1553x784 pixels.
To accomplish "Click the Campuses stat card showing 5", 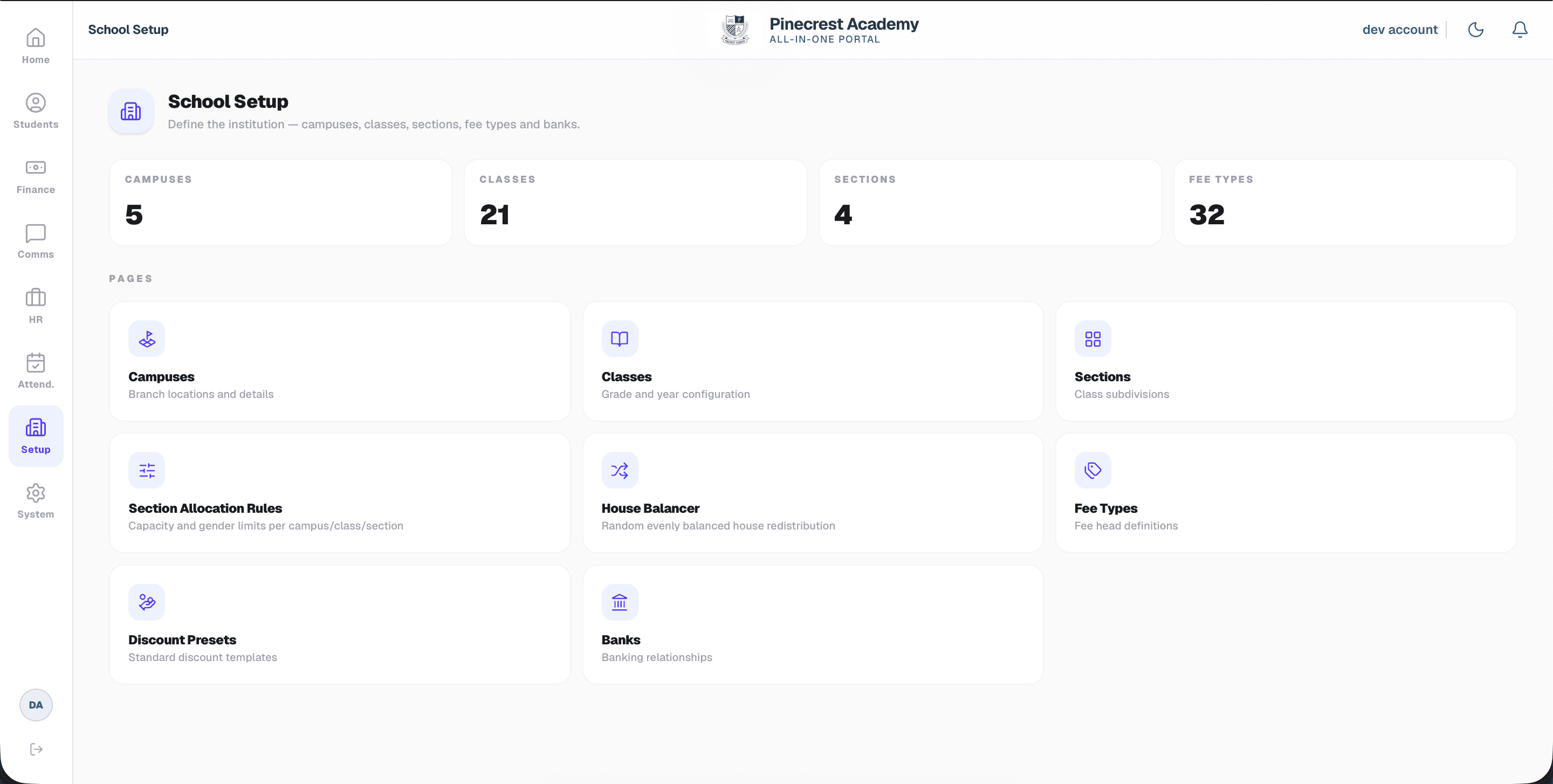I will click(280, 203).
